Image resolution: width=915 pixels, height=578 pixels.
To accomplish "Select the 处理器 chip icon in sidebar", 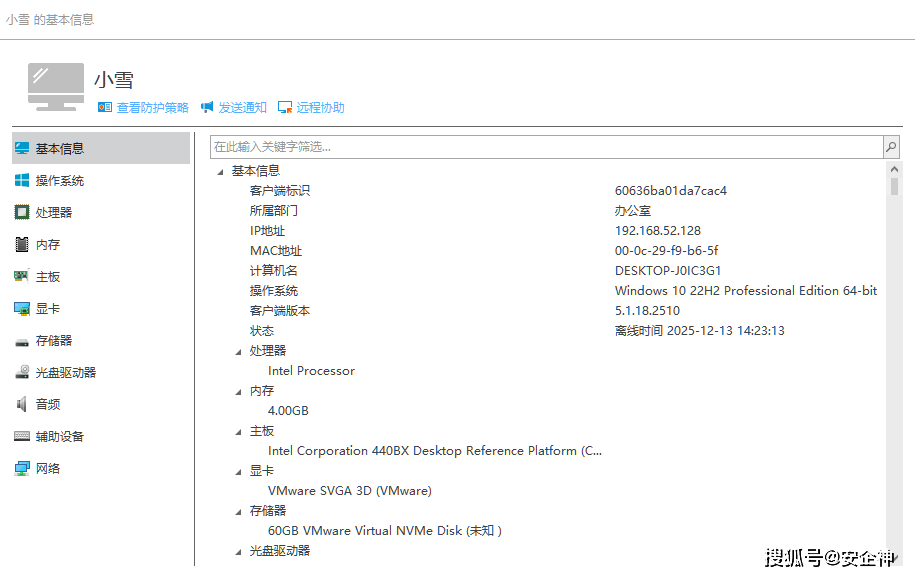I will [22, 213].
